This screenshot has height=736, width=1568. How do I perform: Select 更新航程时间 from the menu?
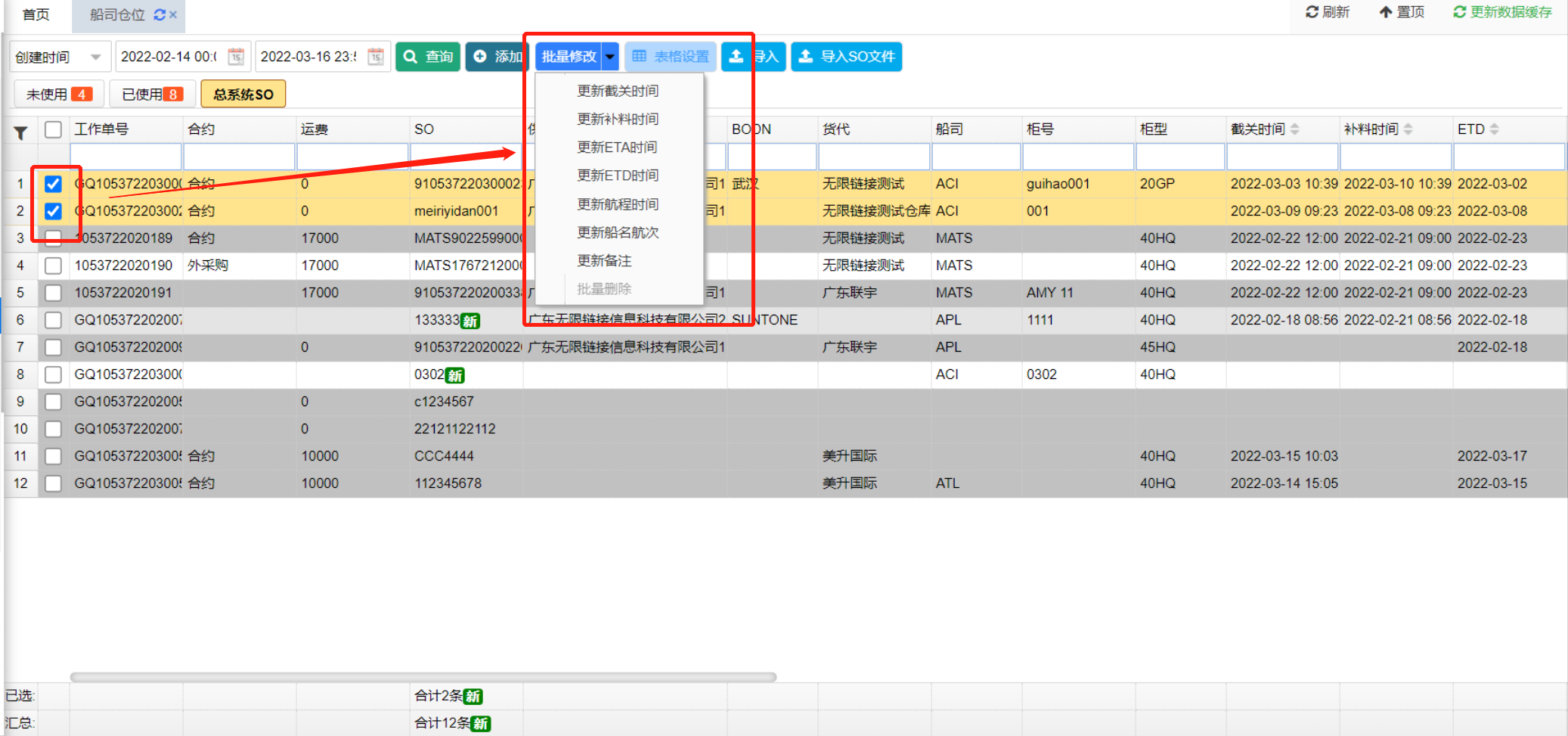point(618,204)
